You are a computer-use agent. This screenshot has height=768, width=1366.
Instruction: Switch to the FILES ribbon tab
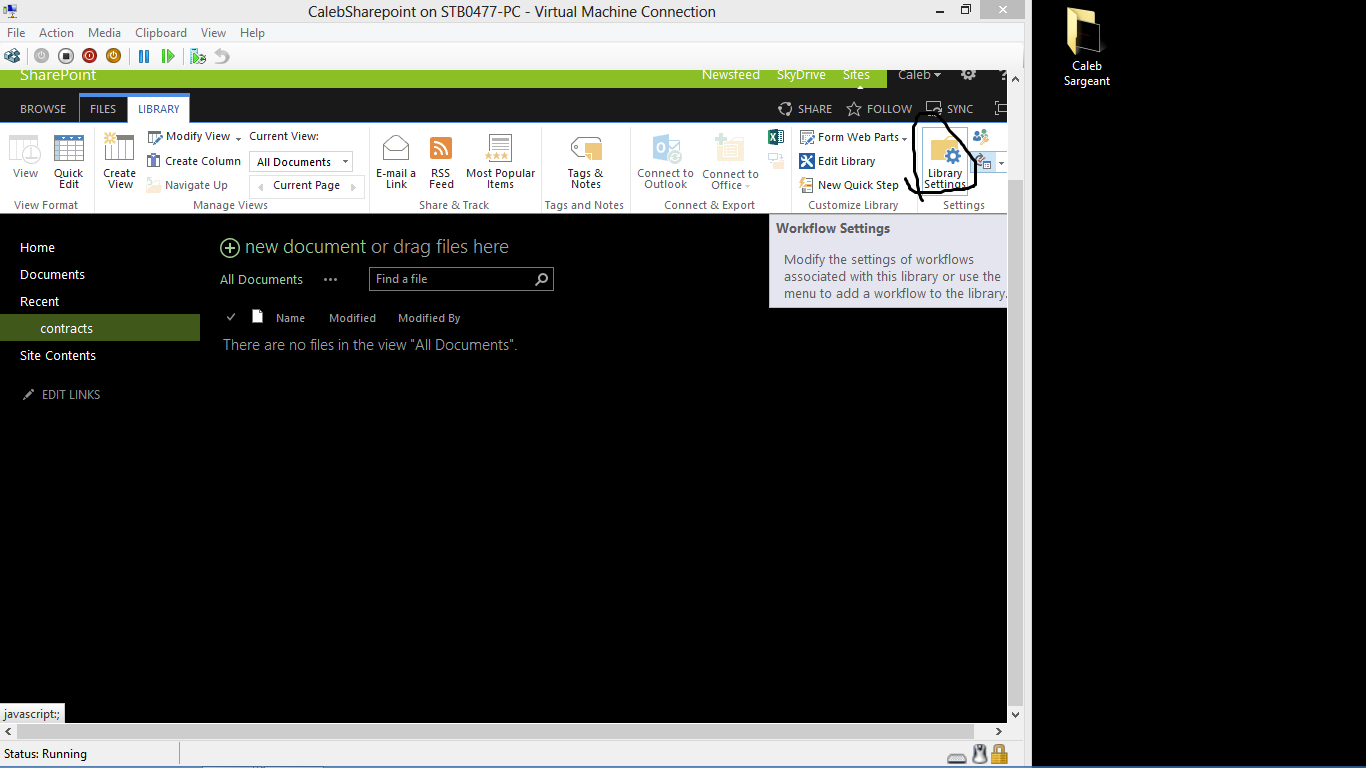103,109
